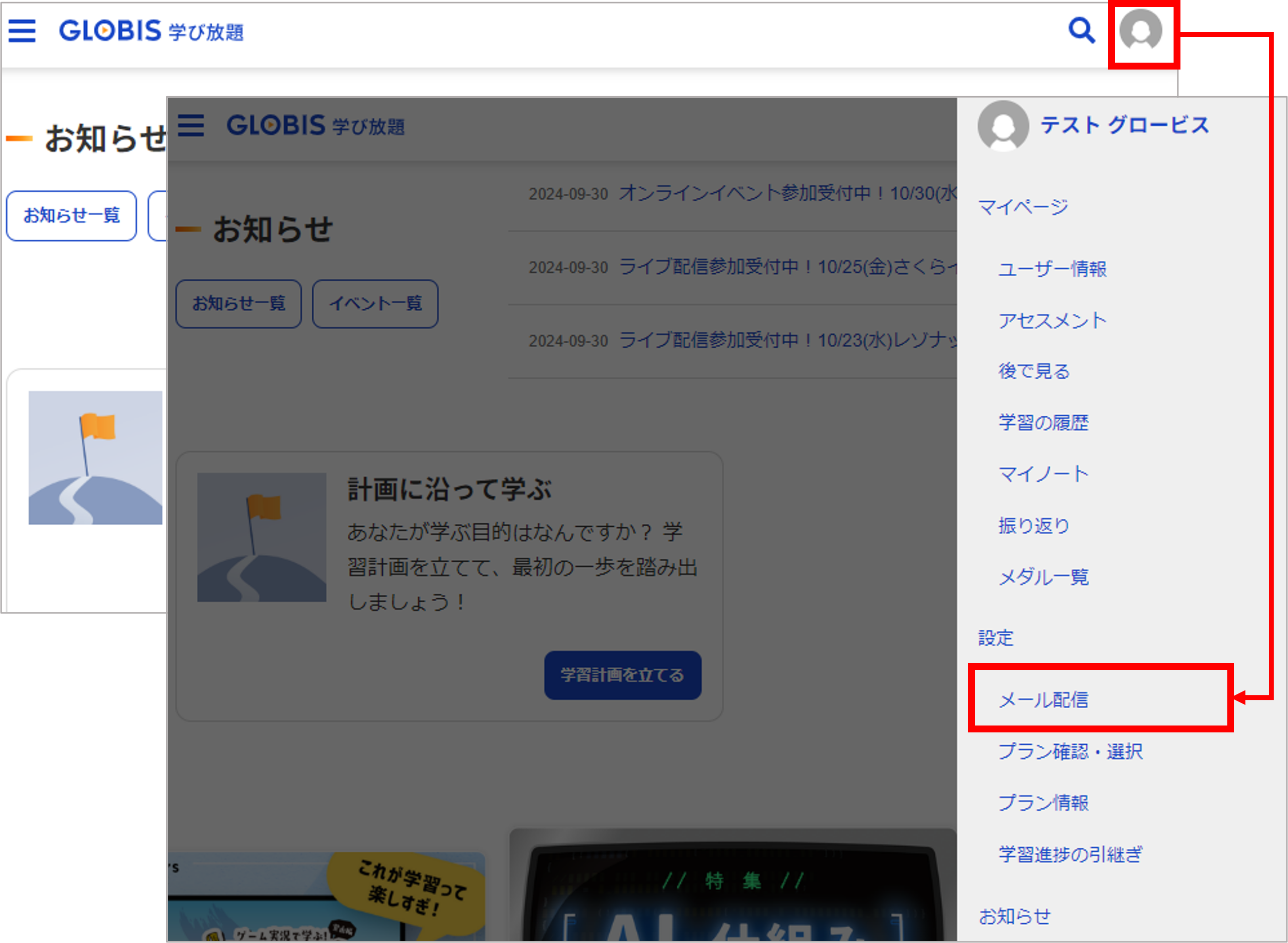The image size is (1288, 943).
Task: Open プラン情報 menu item
Action: pyautogui.click(x=1043, y=802)
